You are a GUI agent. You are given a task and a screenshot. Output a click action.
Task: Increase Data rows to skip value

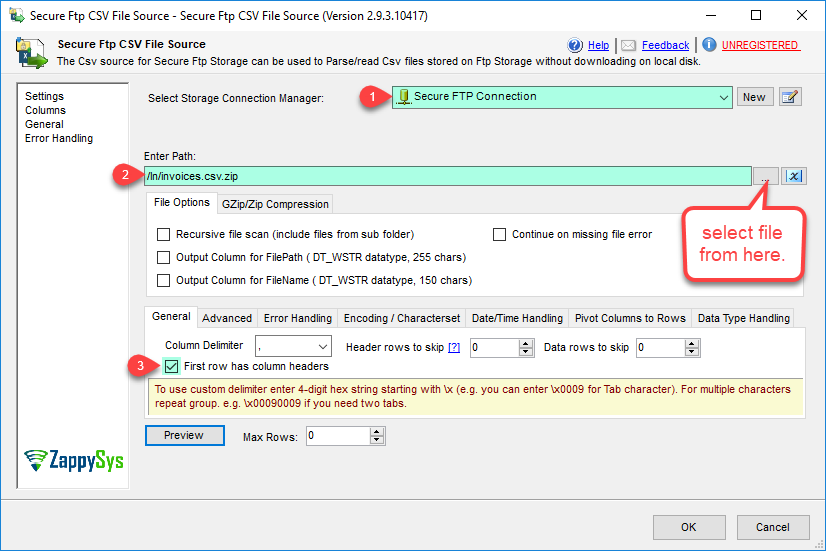692,343
